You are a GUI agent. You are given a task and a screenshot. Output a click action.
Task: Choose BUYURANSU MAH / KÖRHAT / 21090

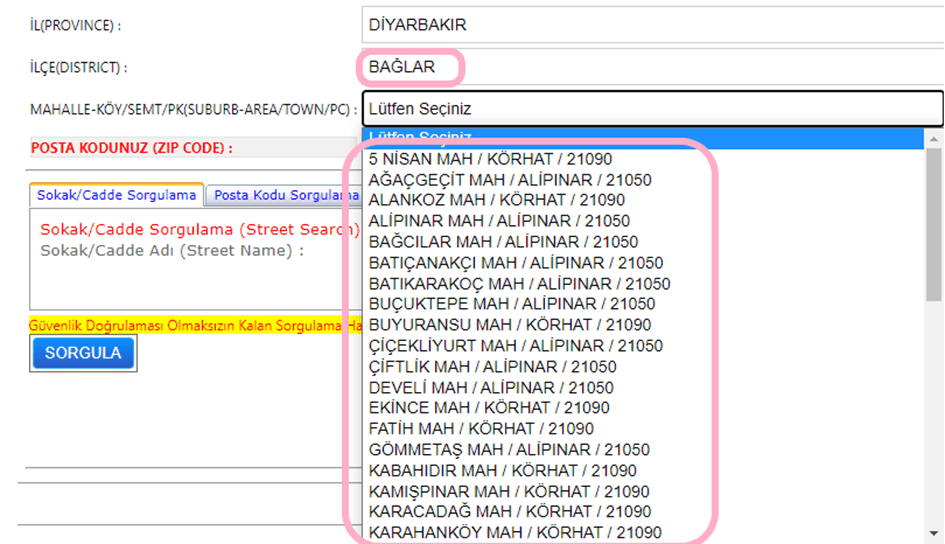(510, 325)
